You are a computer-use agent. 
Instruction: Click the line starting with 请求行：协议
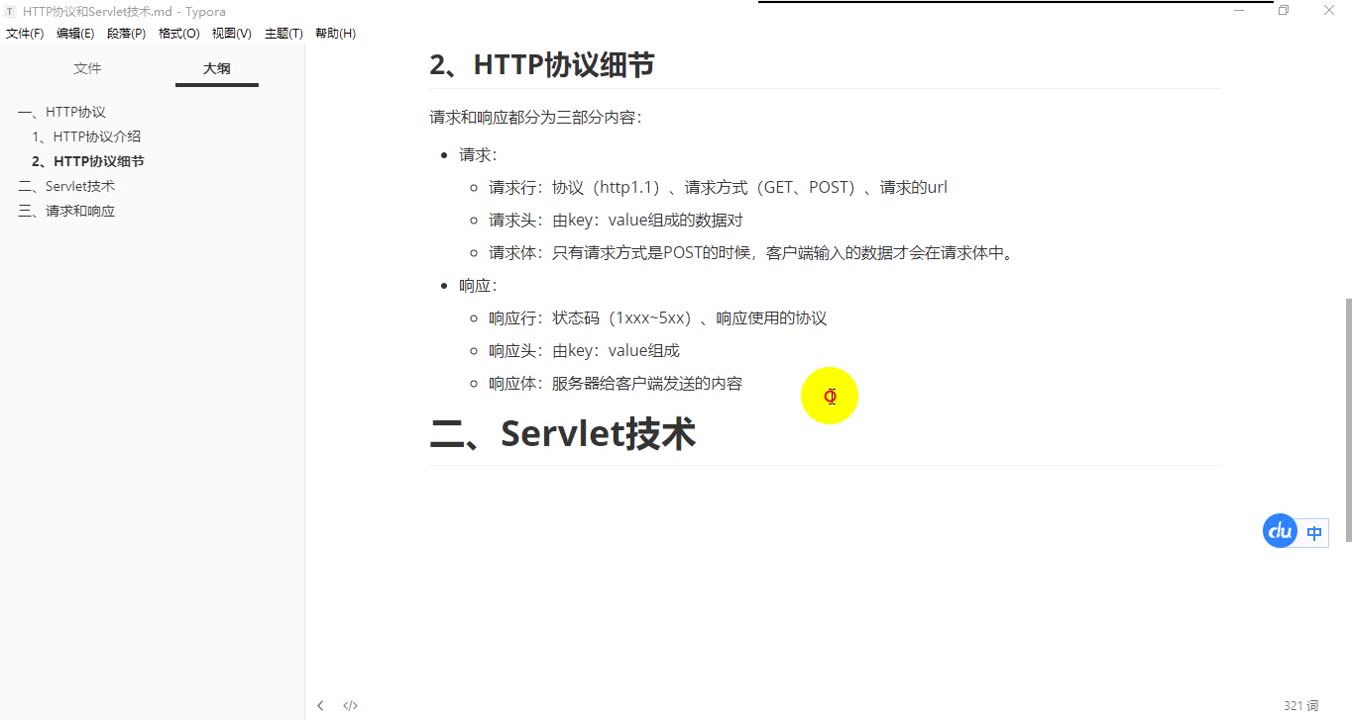pos(718,187)
